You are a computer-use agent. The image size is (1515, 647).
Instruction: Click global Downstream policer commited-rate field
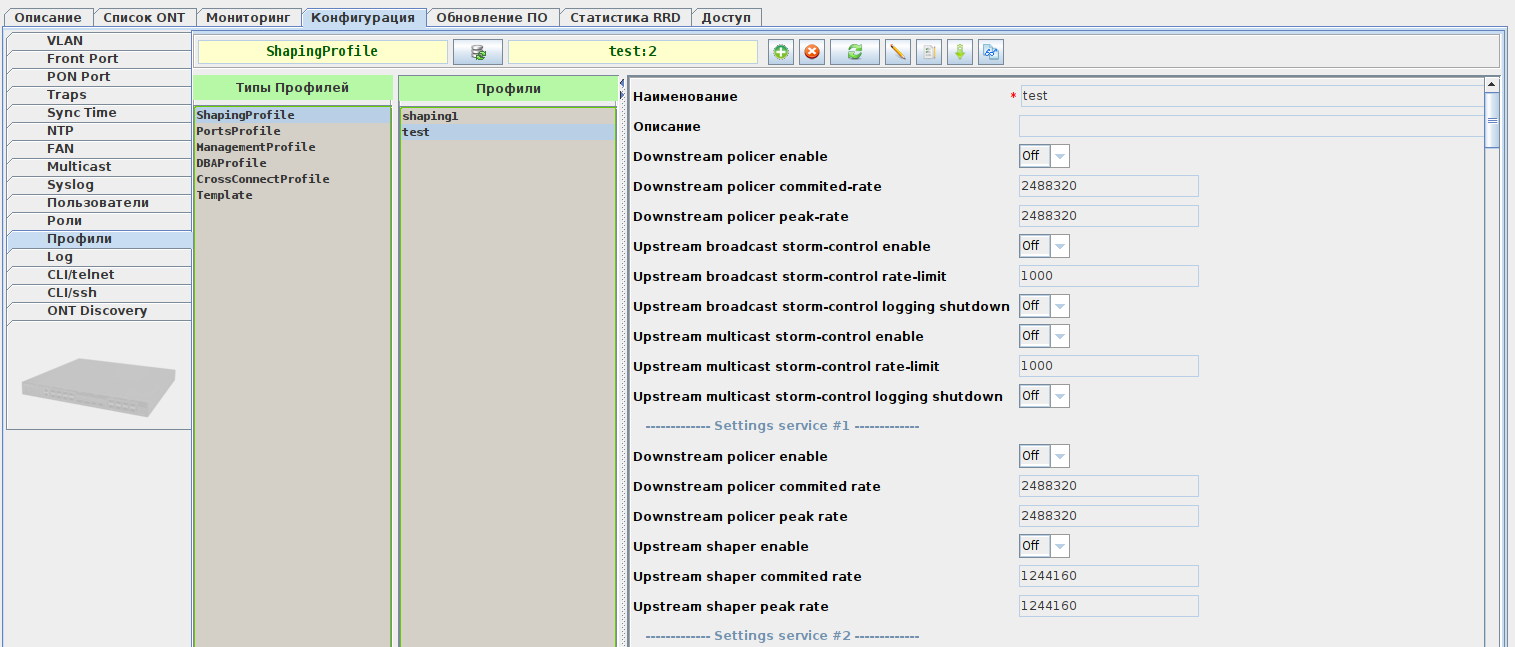pyautogui.click(x=1108, y=186)
